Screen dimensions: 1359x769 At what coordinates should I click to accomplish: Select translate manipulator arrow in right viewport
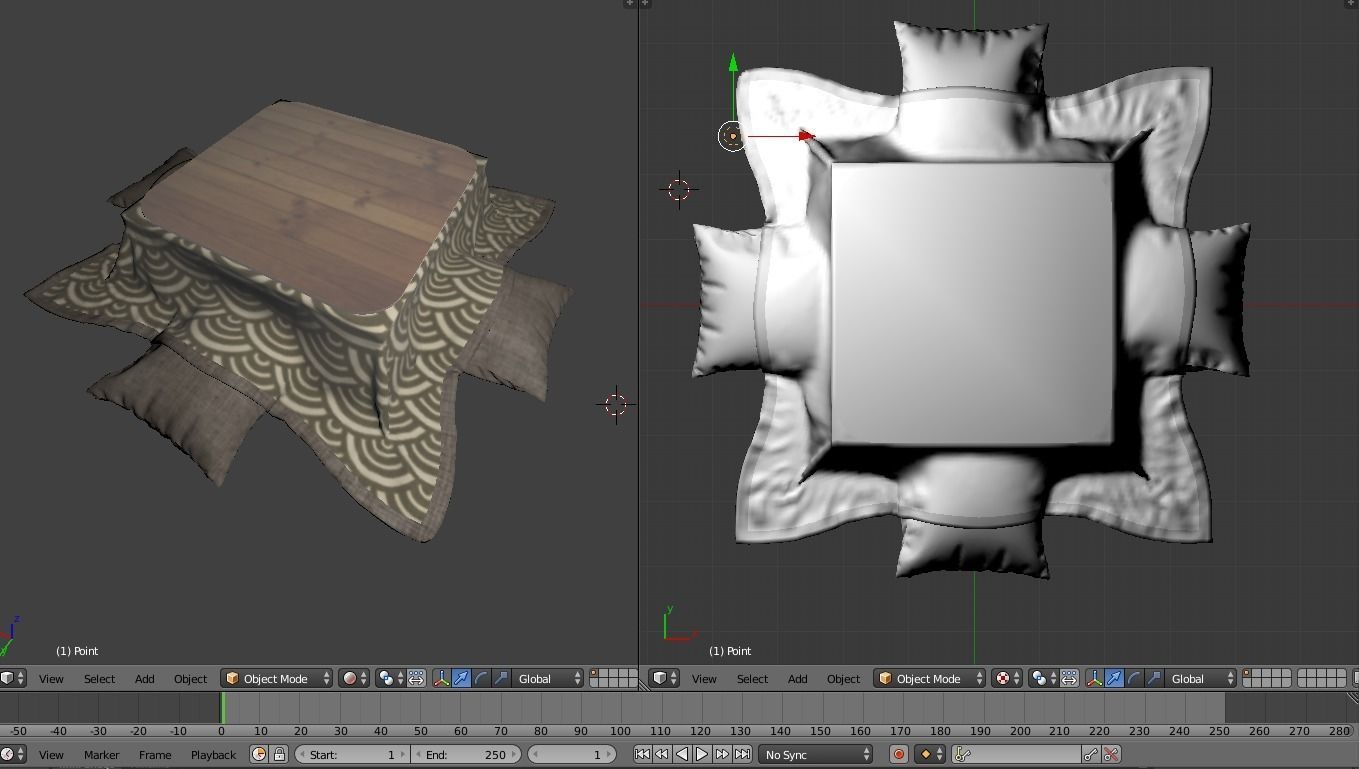point(1114,678)
